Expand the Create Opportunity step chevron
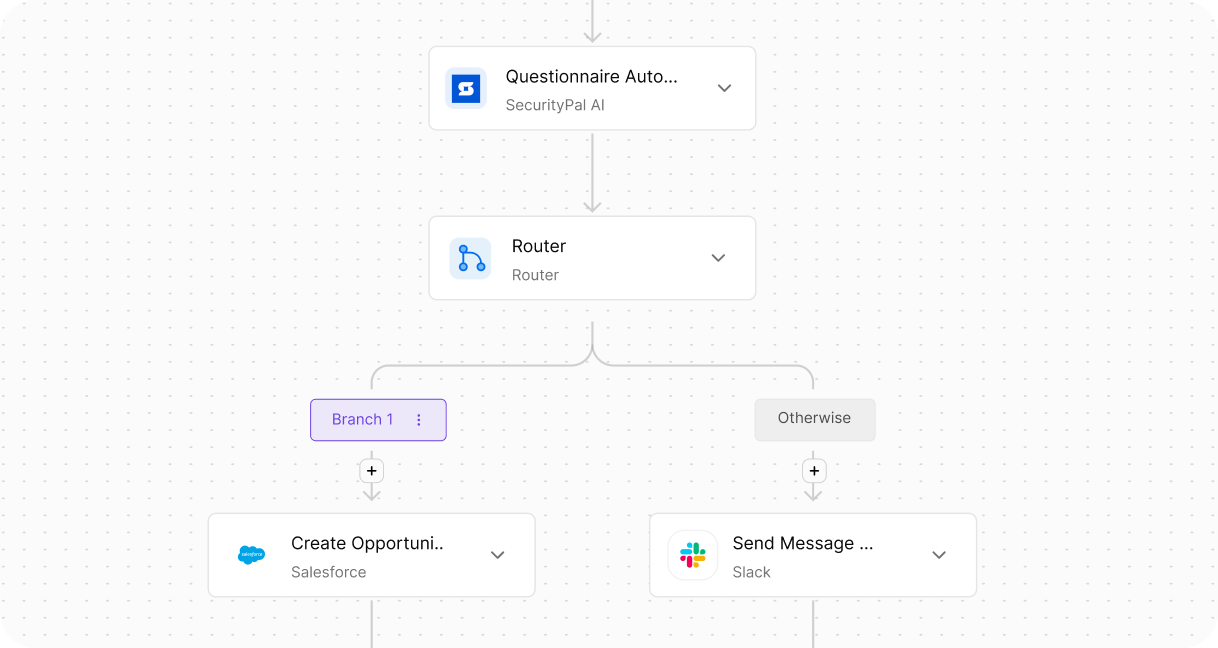The image size is (1218, 648). pyautogui.click(x=498, y=555)
